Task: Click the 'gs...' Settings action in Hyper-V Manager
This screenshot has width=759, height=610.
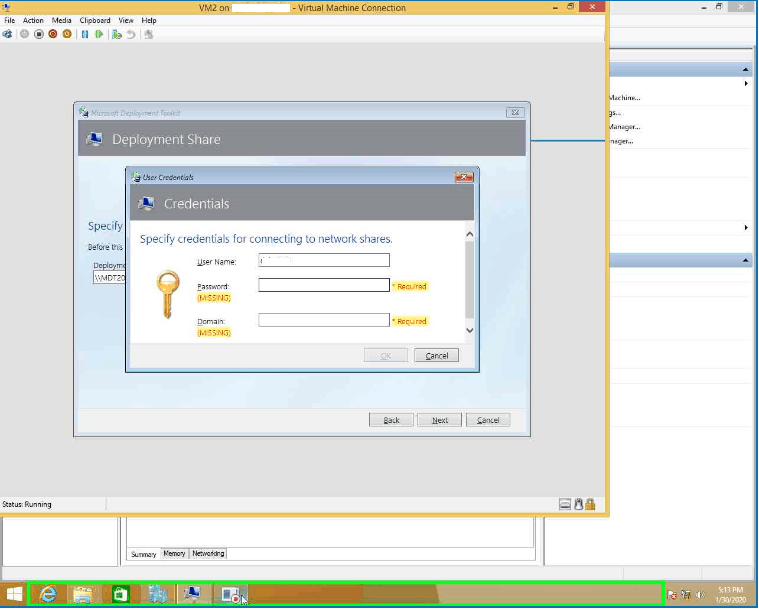Action: (x=615, y=113)
